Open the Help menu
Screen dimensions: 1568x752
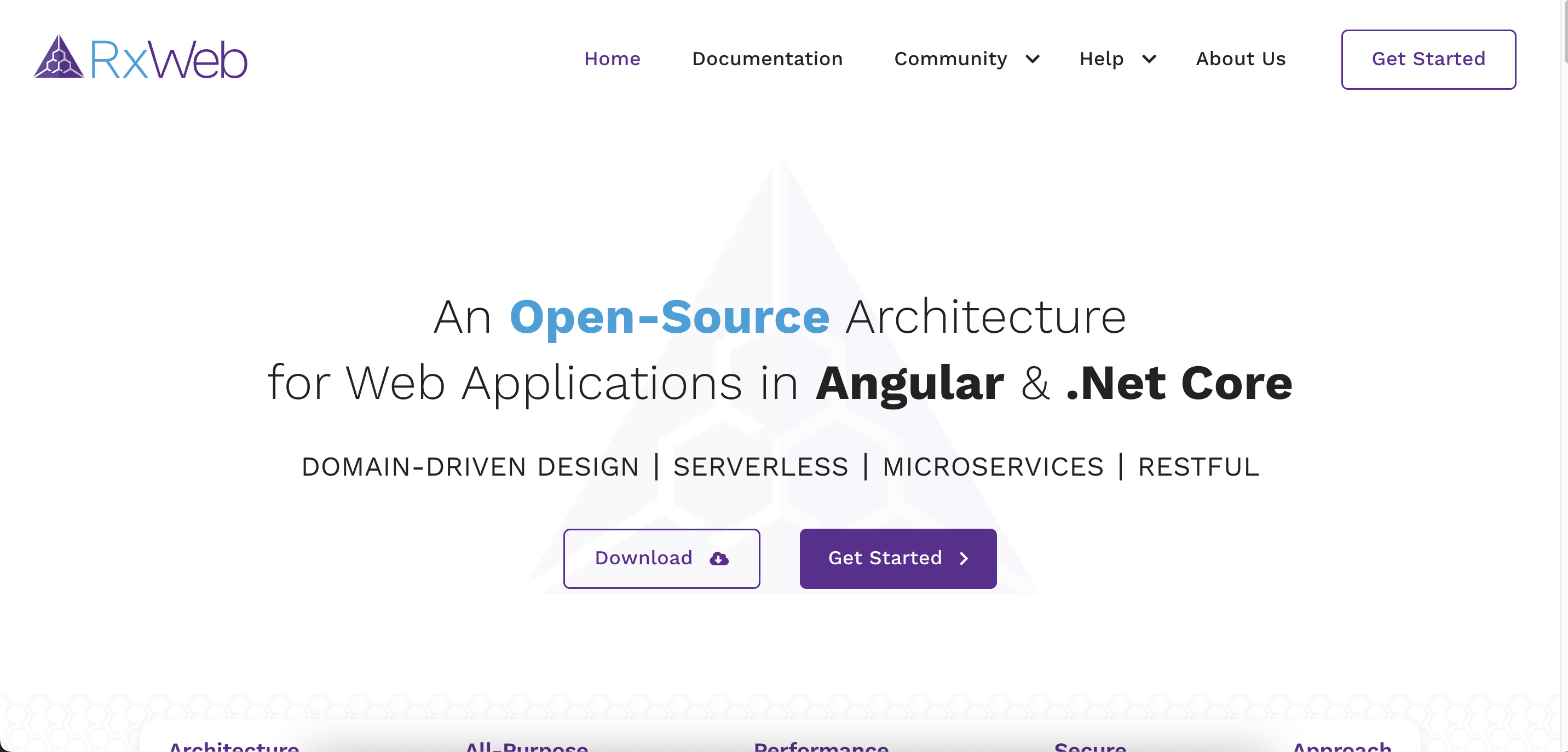pos(1101,59)
